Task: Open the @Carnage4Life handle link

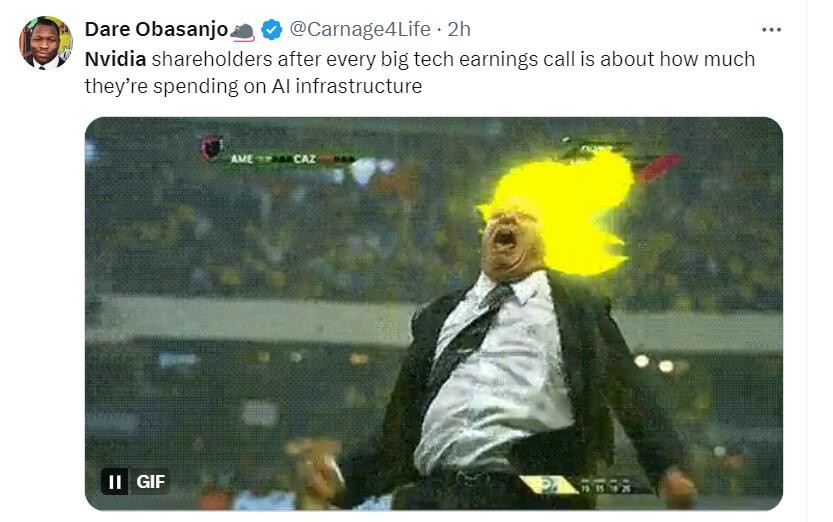Action: (x=360, y=29)
